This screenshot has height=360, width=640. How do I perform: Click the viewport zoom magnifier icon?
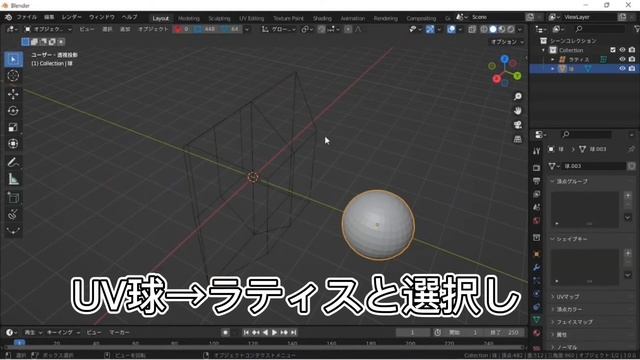(518, 96)
